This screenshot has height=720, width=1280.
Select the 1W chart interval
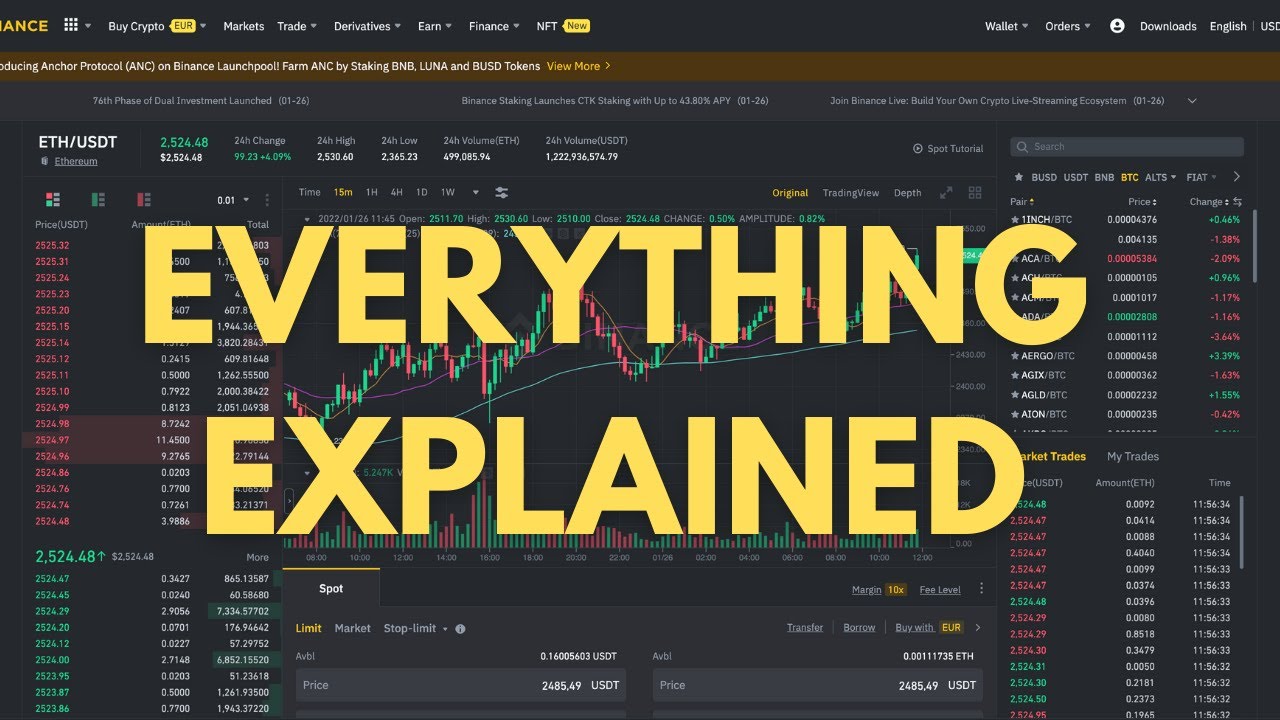click(448, 192)
